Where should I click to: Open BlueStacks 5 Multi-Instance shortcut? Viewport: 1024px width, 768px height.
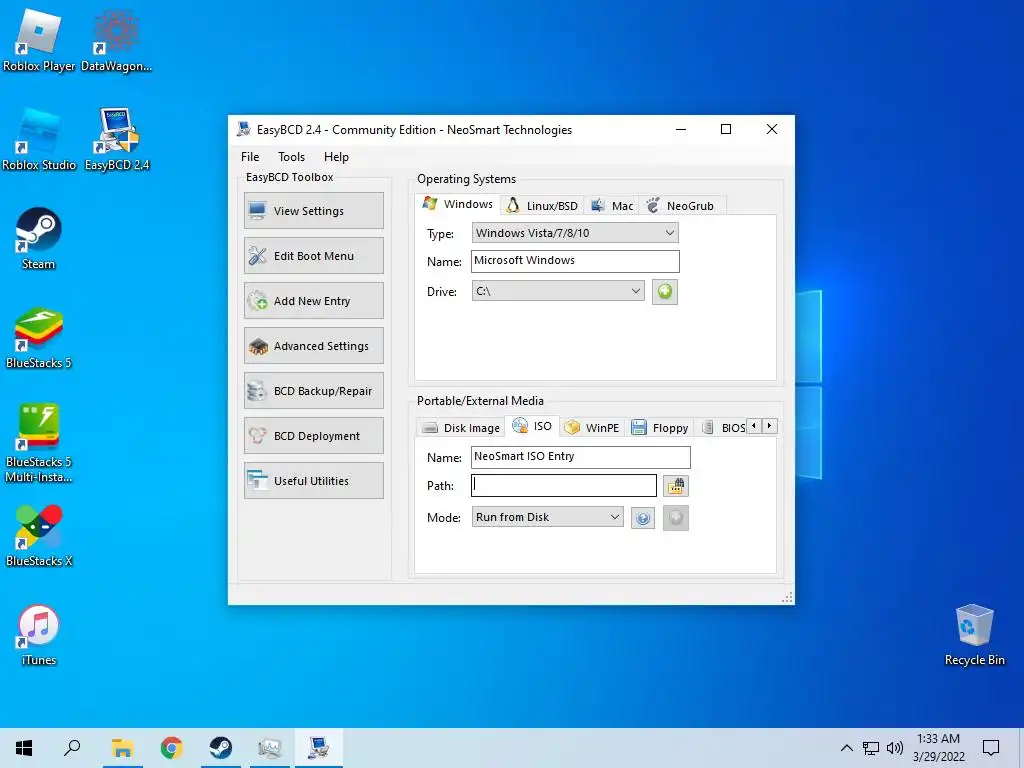[x=39, y=443]
